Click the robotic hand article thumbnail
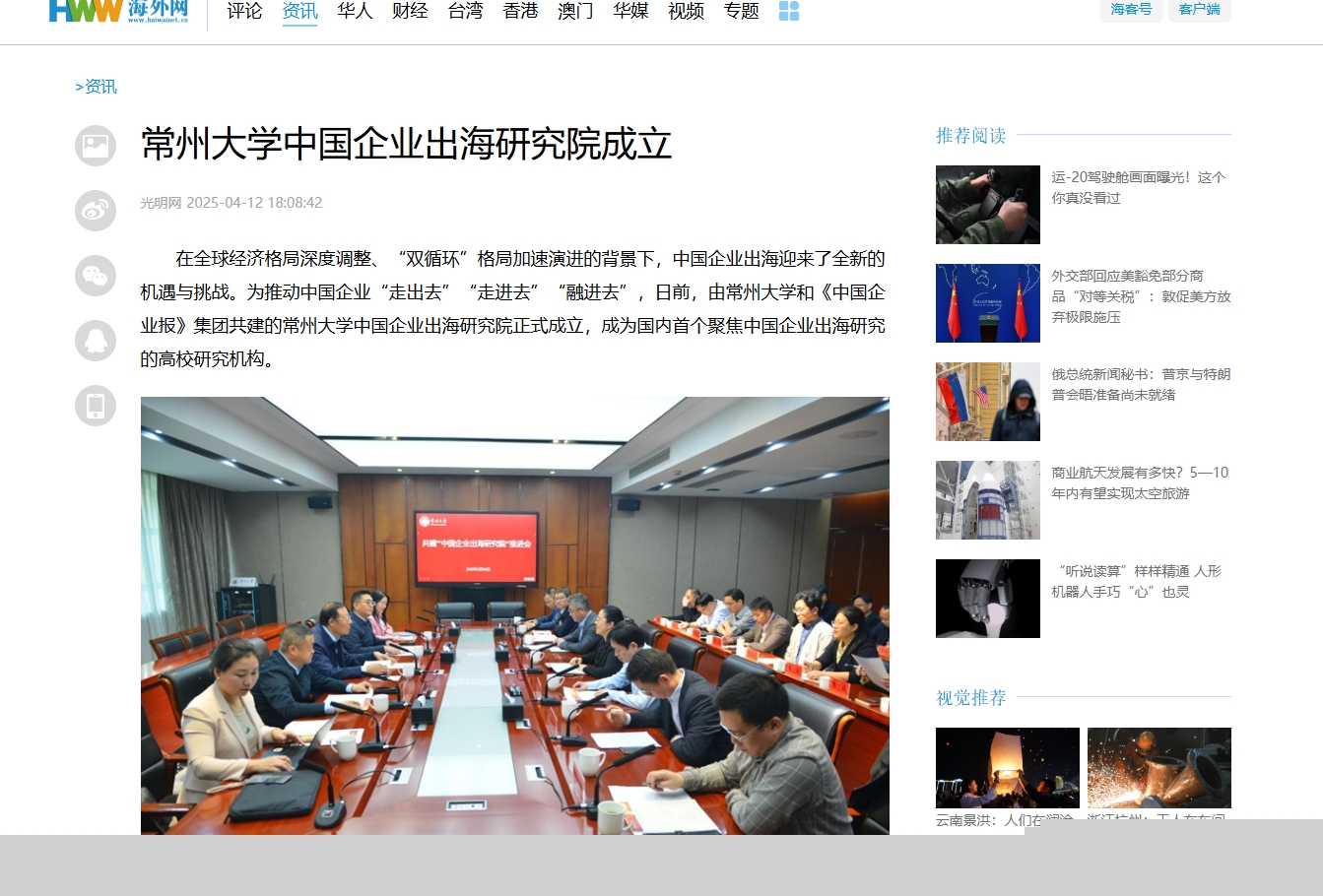 pyautogui.click(x=987, y=599)
